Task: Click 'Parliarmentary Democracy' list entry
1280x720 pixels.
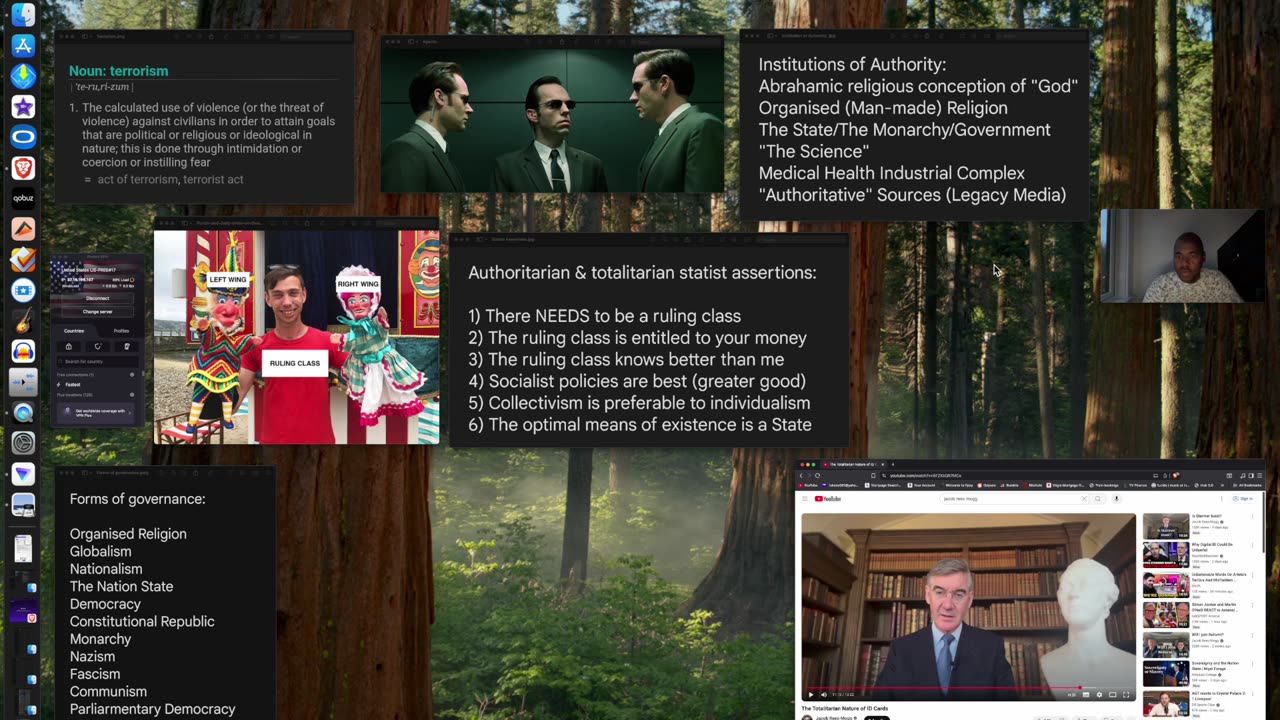Action: (152, 709)
